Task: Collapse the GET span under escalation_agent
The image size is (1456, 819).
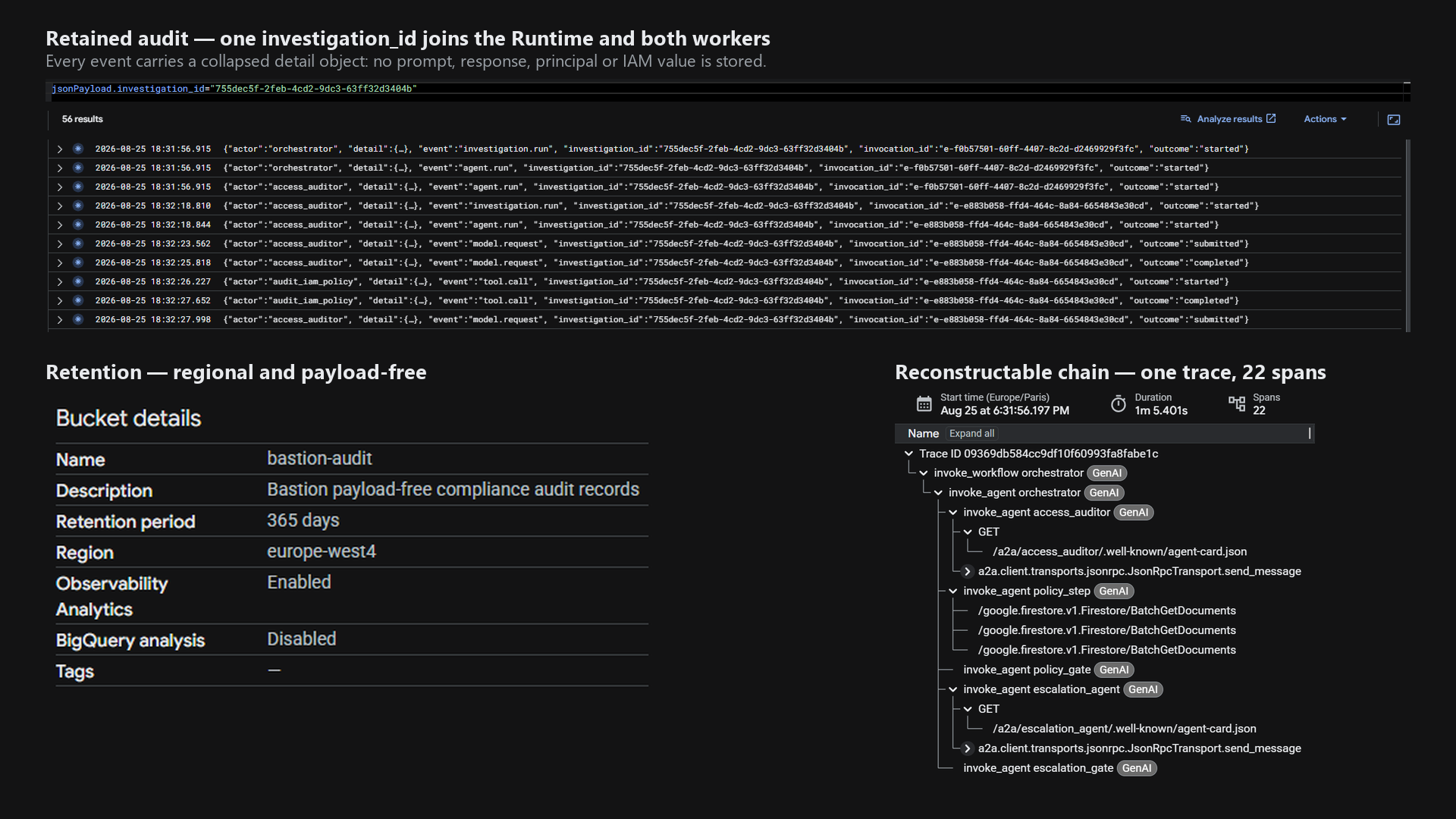Action: click(968, 710)
